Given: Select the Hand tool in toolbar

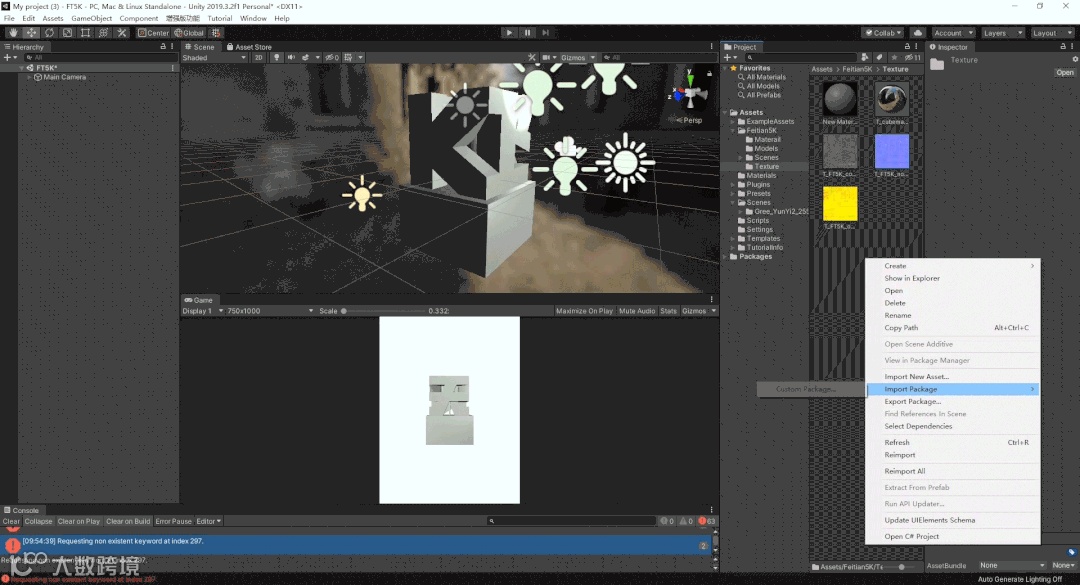Looking at the screenshot, I should click(13, 32).
